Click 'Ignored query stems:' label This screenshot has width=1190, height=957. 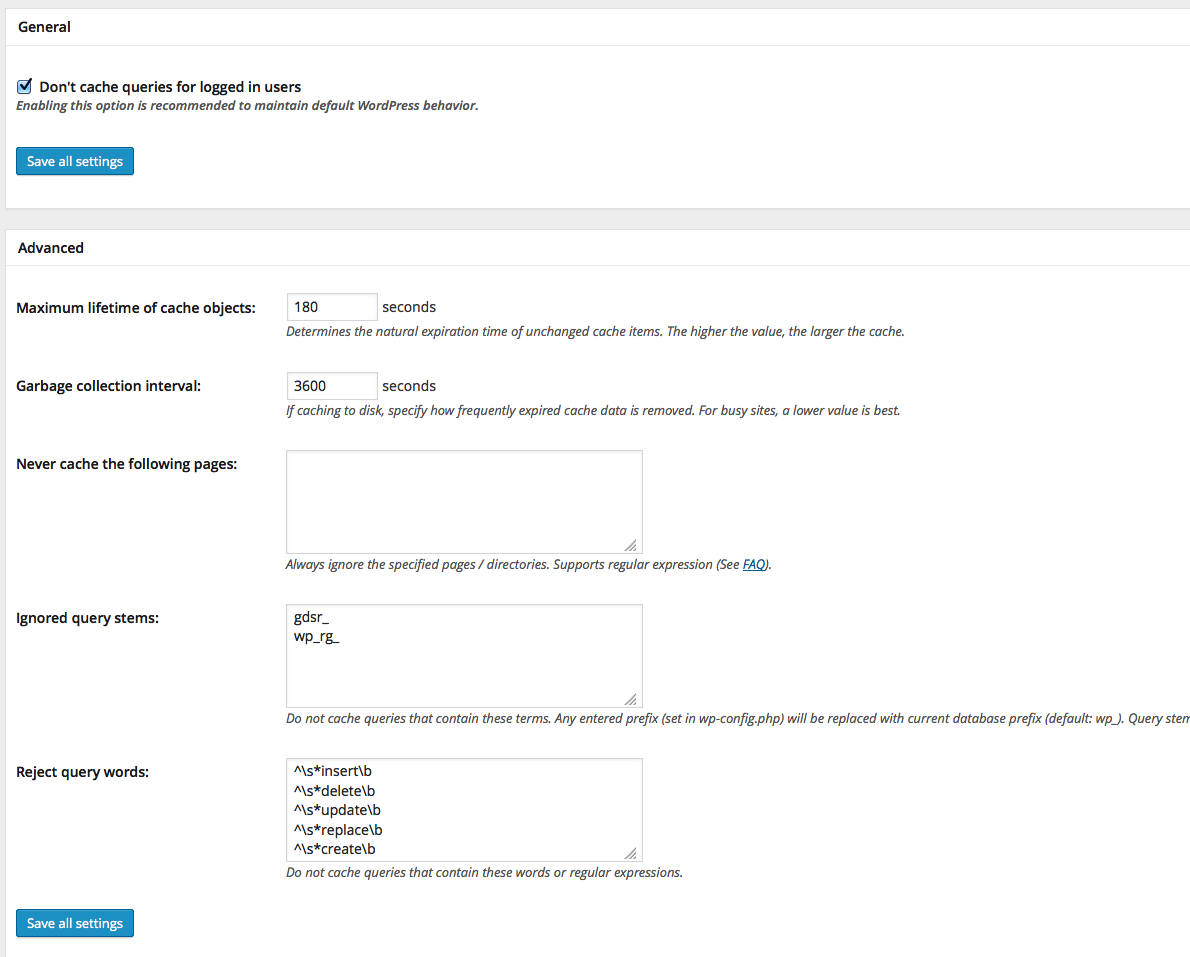point(87,618)
